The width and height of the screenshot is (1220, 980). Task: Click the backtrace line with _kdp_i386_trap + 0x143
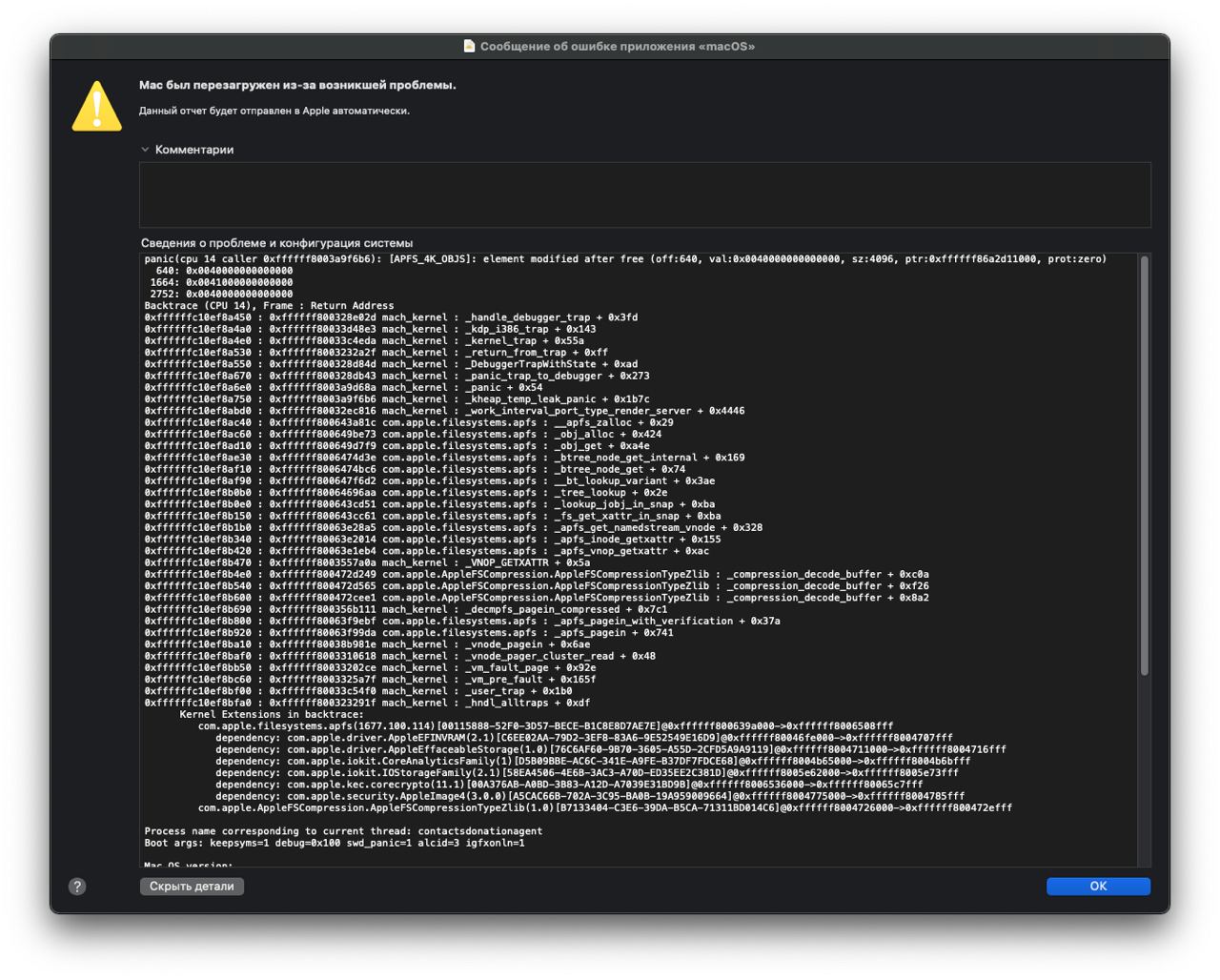370,329
